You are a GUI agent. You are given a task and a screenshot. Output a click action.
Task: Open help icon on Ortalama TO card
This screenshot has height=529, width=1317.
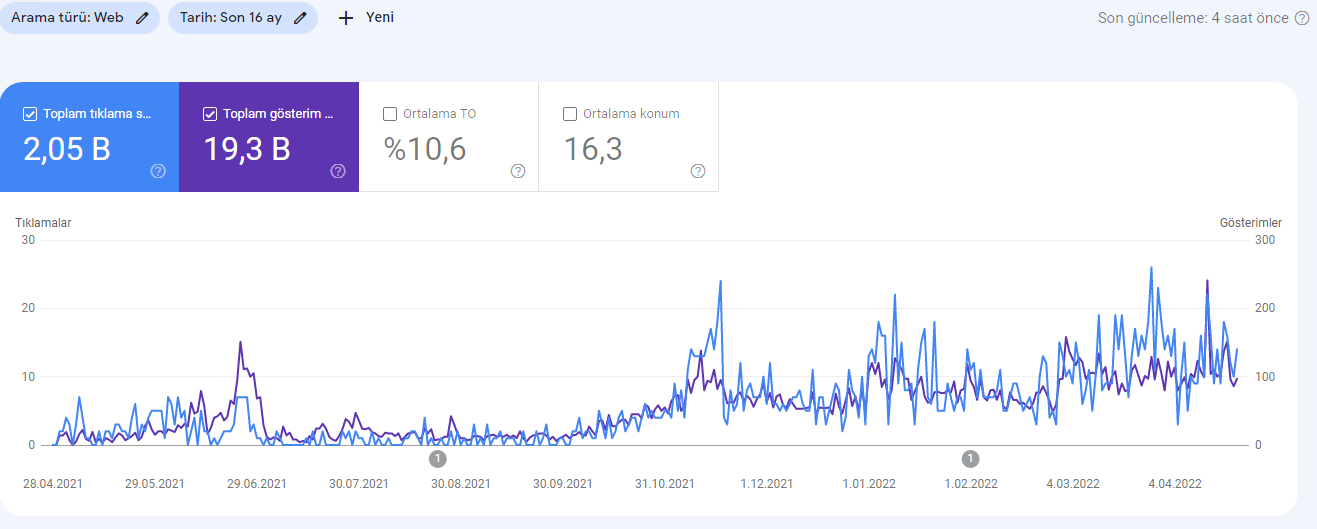point(518,171)
